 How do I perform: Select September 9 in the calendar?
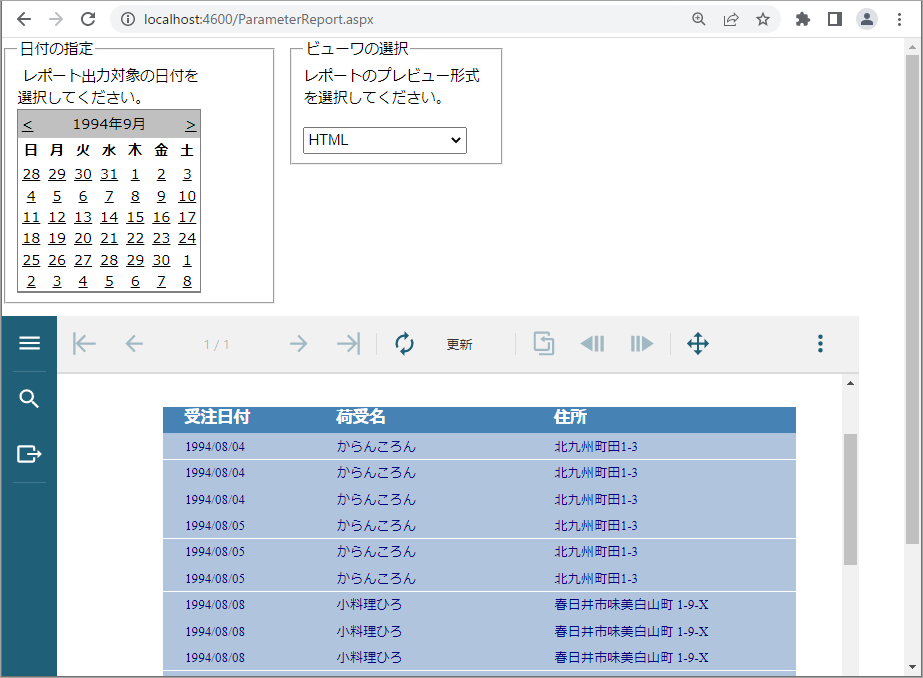tap(161, 196)
